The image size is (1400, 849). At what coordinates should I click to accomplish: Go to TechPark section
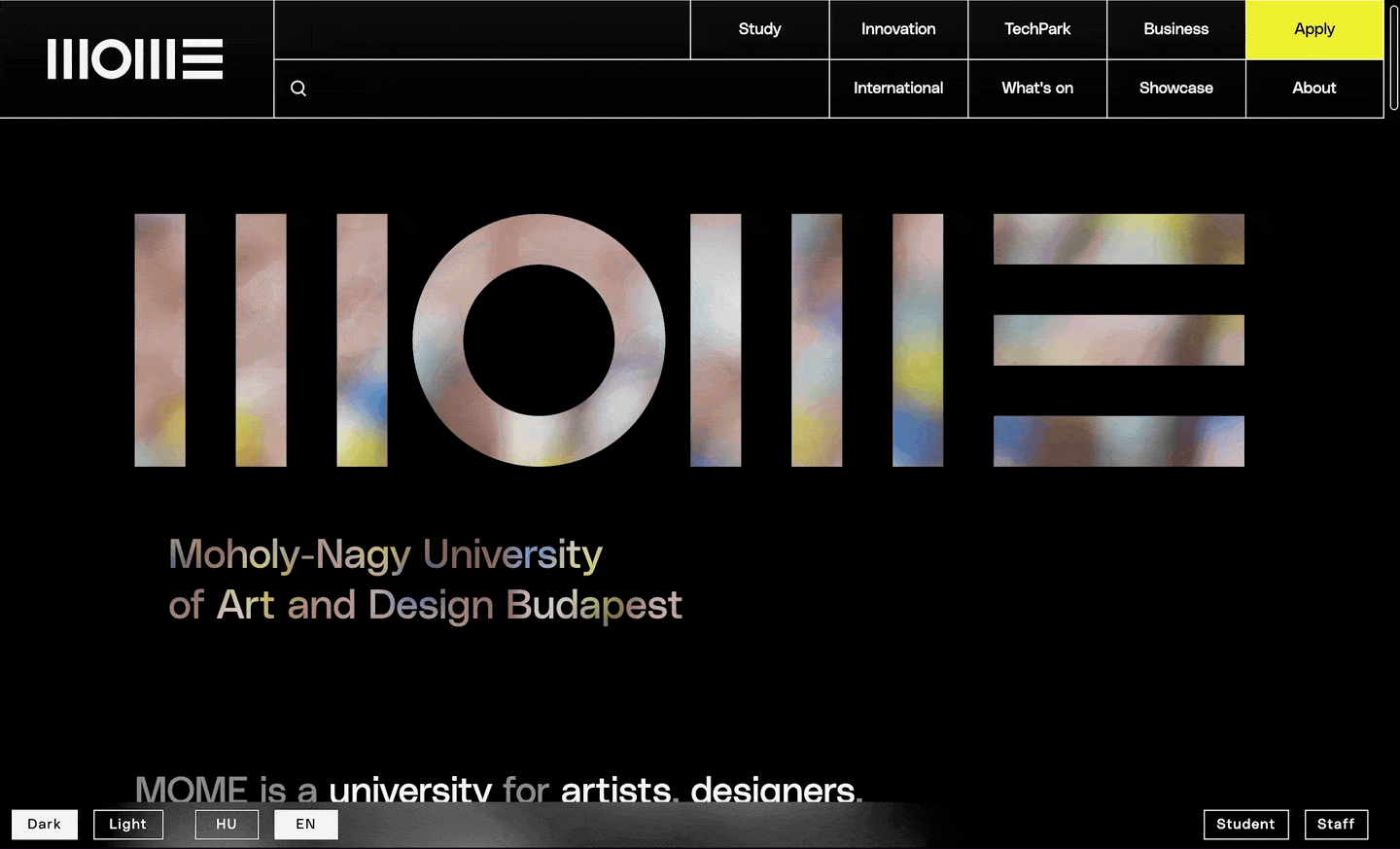[1037, 29]
